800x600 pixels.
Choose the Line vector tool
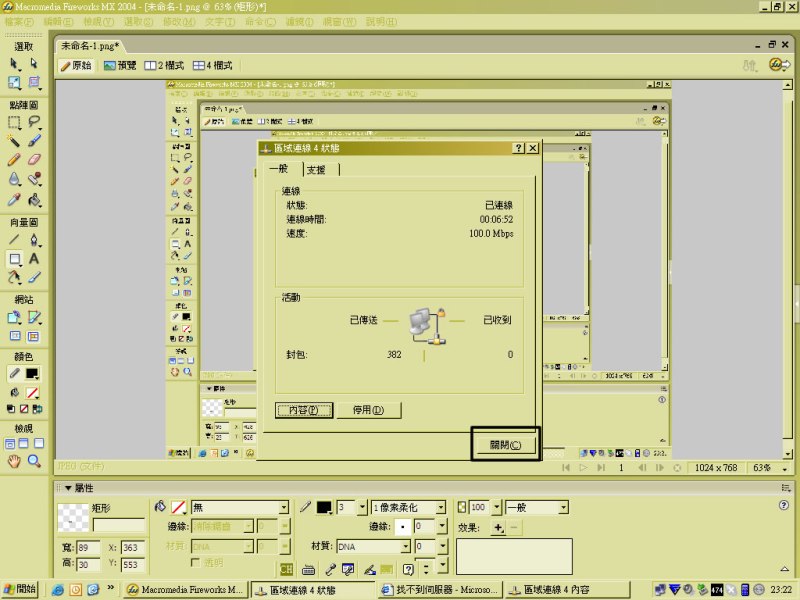[14, 239]
